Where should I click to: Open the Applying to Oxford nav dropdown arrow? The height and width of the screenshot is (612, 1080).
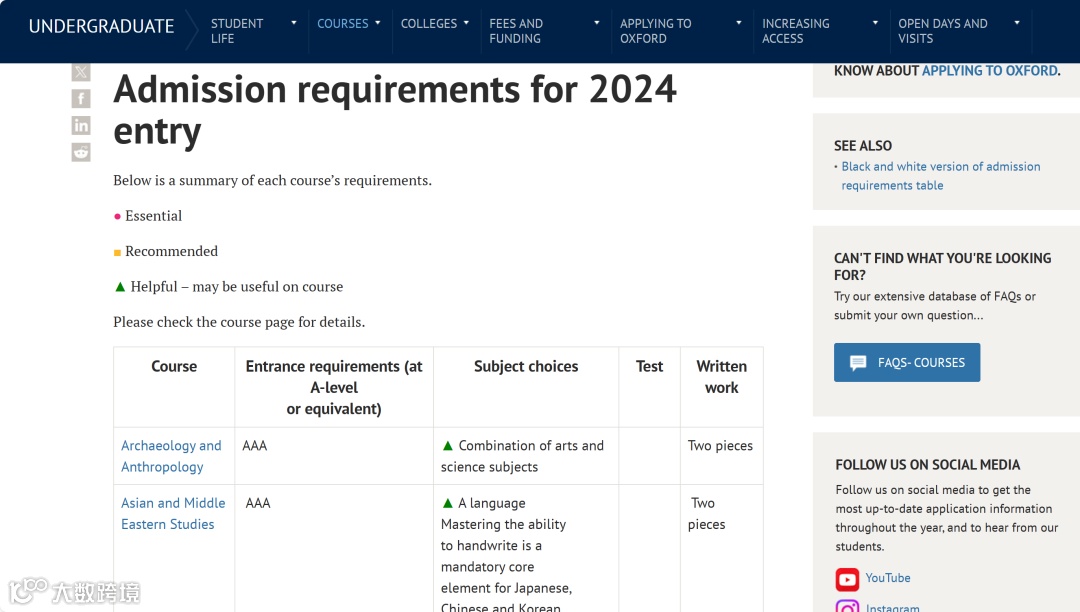(739, 23)
